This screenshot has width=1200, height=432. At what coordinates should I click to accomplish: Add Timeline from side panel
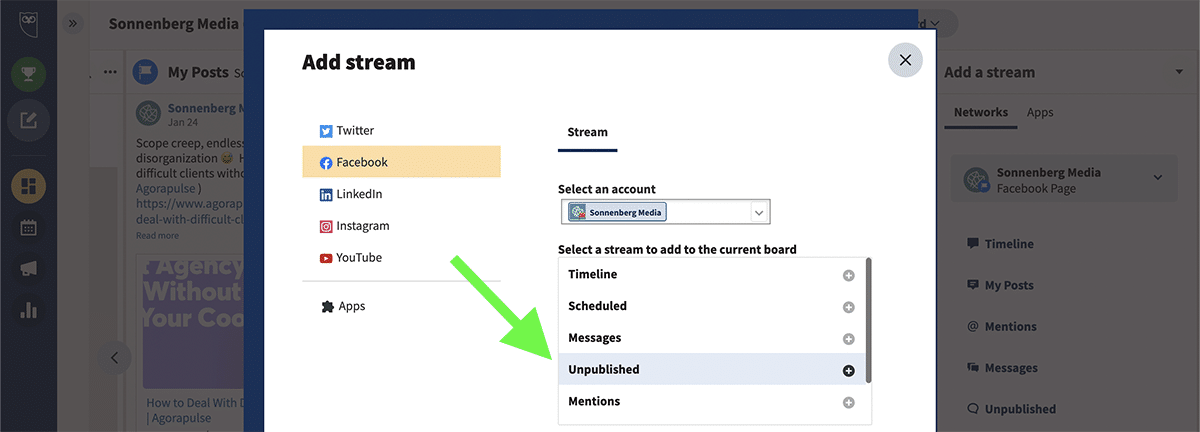coord(1000,244)
